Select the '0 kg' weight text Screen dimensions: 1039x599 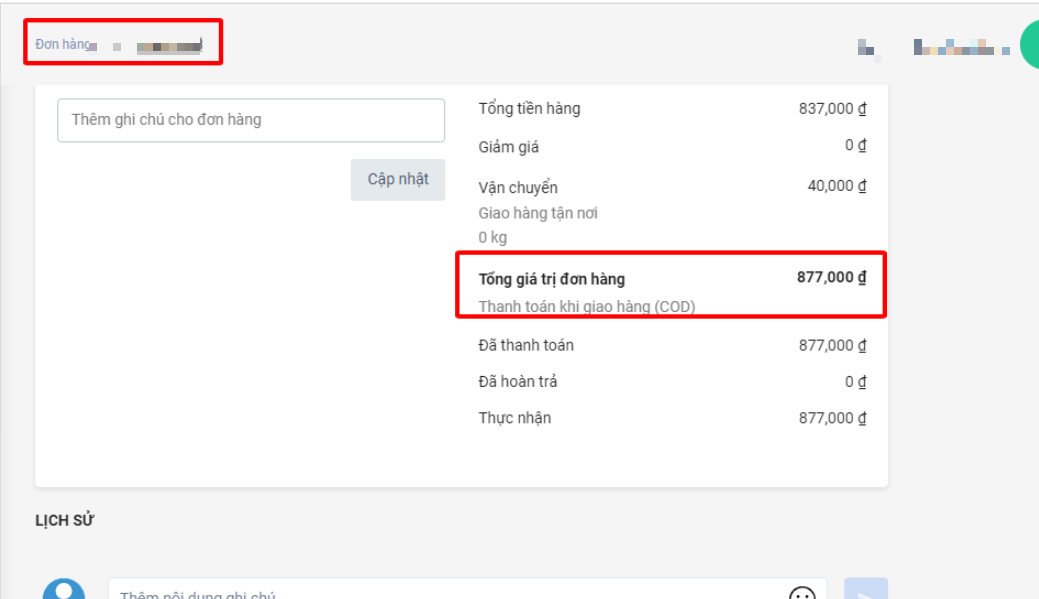[x=492, y=237]
